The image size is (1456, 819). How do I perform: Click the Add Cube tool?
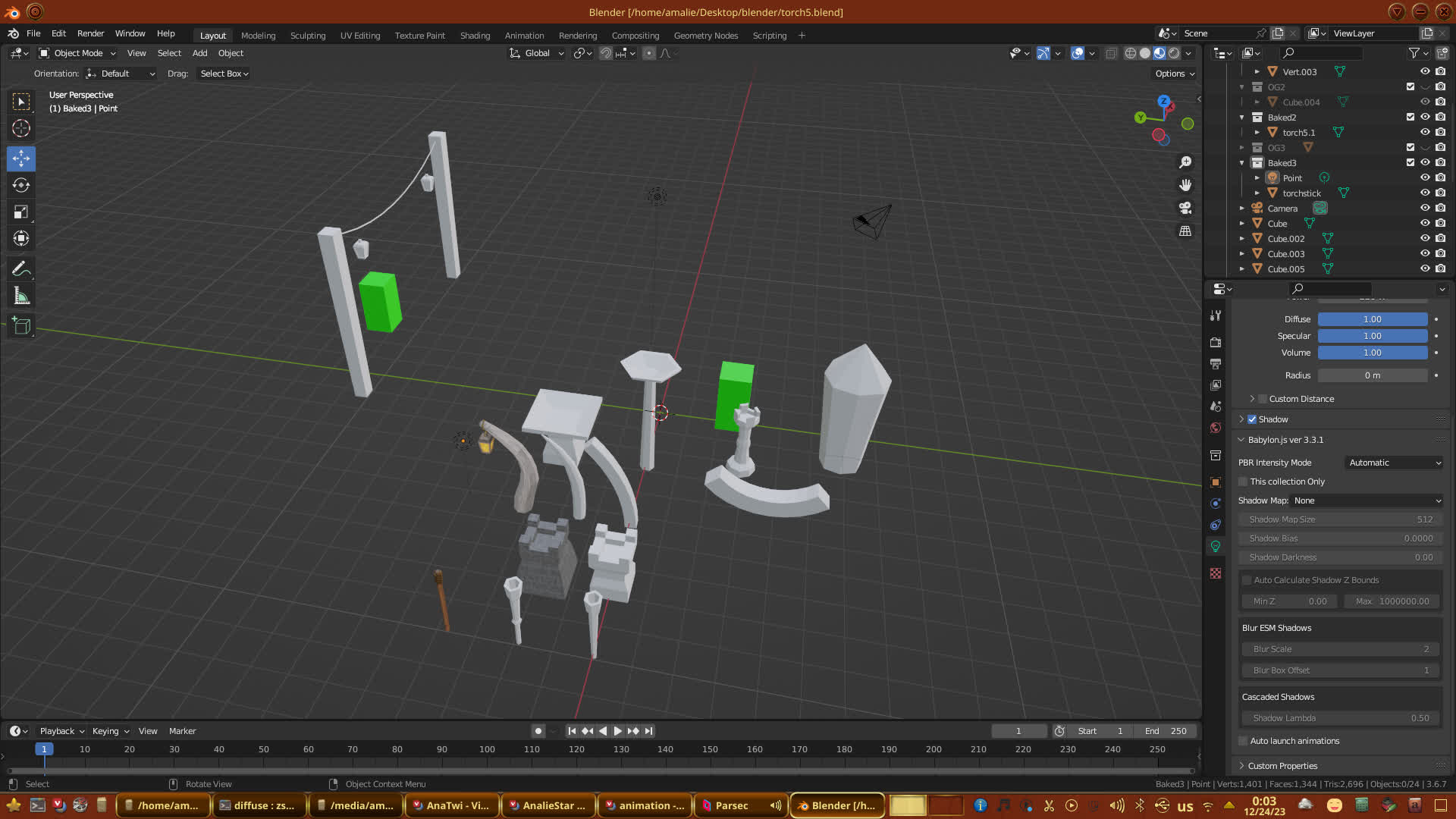(x=21, y=326)
